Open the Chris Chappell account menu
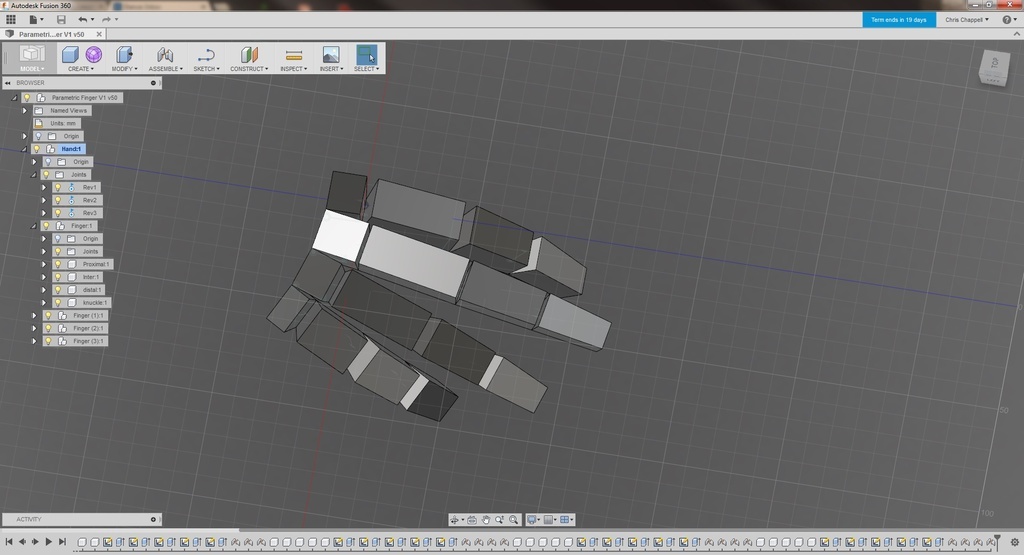Viewport: 1024px width, 555px height. (x=967, y=20)
